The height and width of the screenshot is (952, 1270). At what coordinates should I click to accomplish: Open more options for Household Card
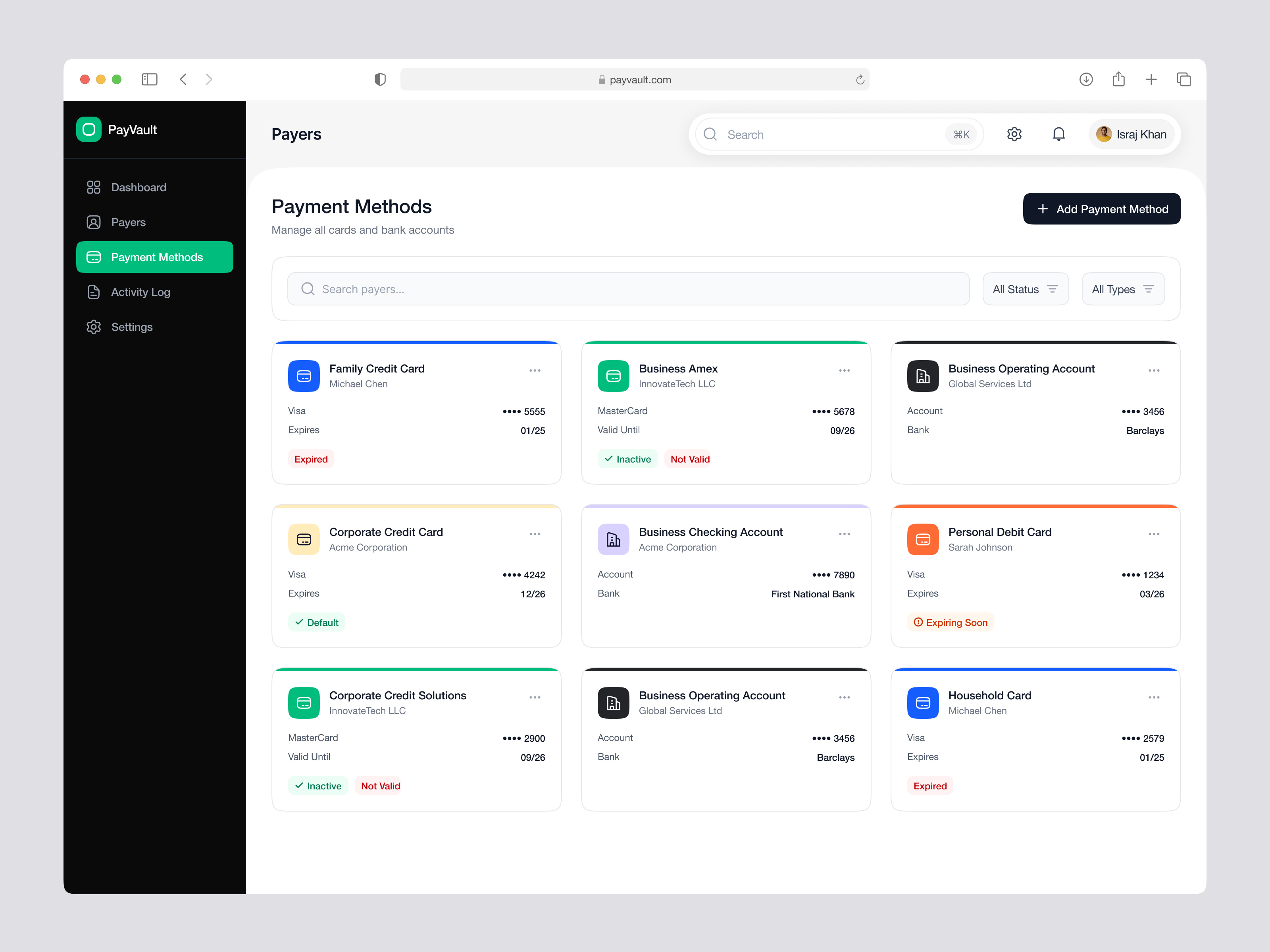[1153, 697]
